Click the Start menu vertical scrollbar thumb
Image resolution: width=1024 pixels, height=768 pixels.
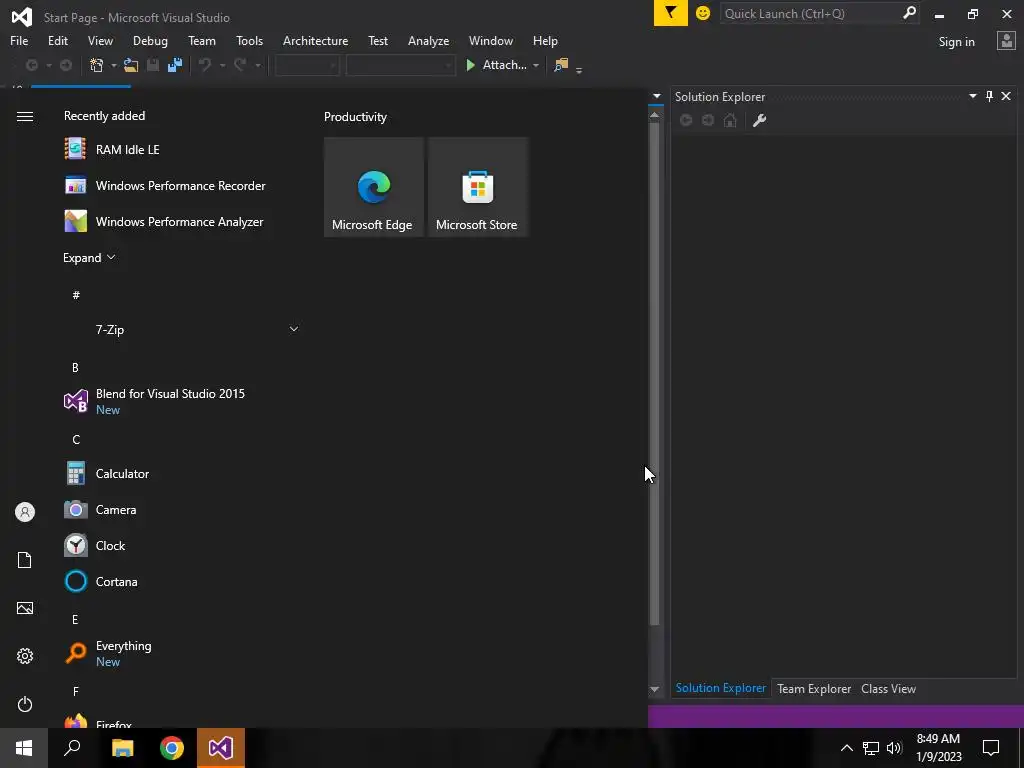pyautogui.click(x=654, y=372)
